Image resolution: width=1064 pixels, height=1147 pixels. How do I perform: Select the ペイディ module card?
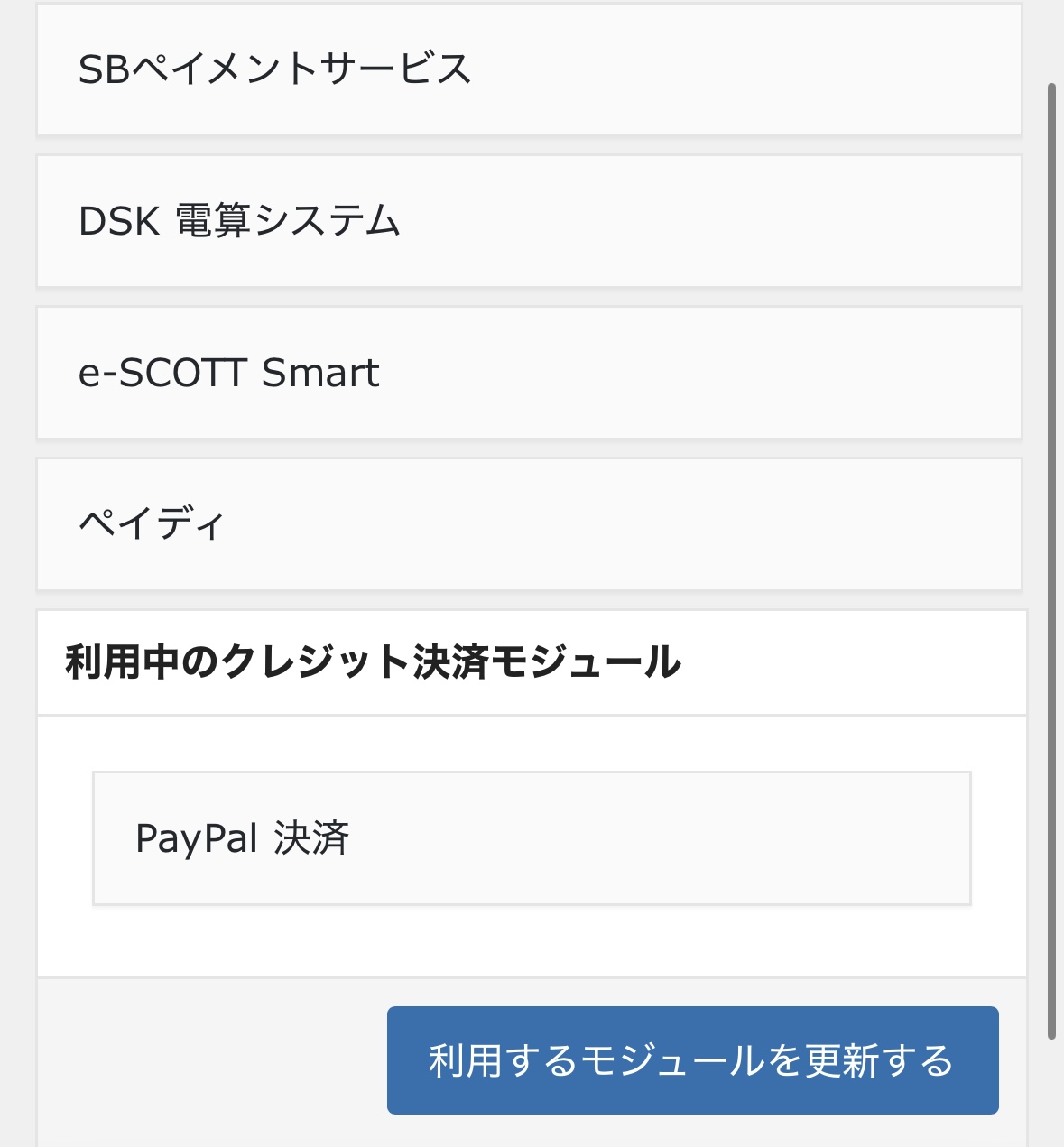click(x=529, y=524)
